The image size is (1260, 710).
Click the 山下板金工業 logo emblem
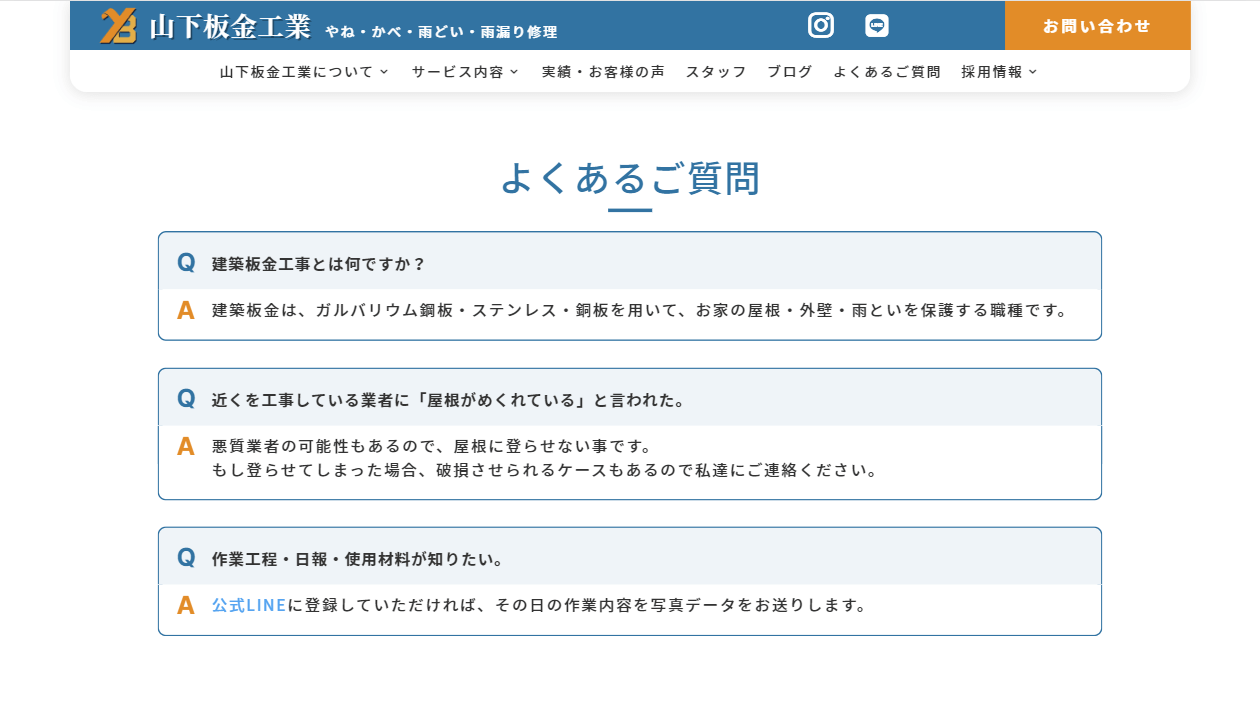tap(118, 26)
